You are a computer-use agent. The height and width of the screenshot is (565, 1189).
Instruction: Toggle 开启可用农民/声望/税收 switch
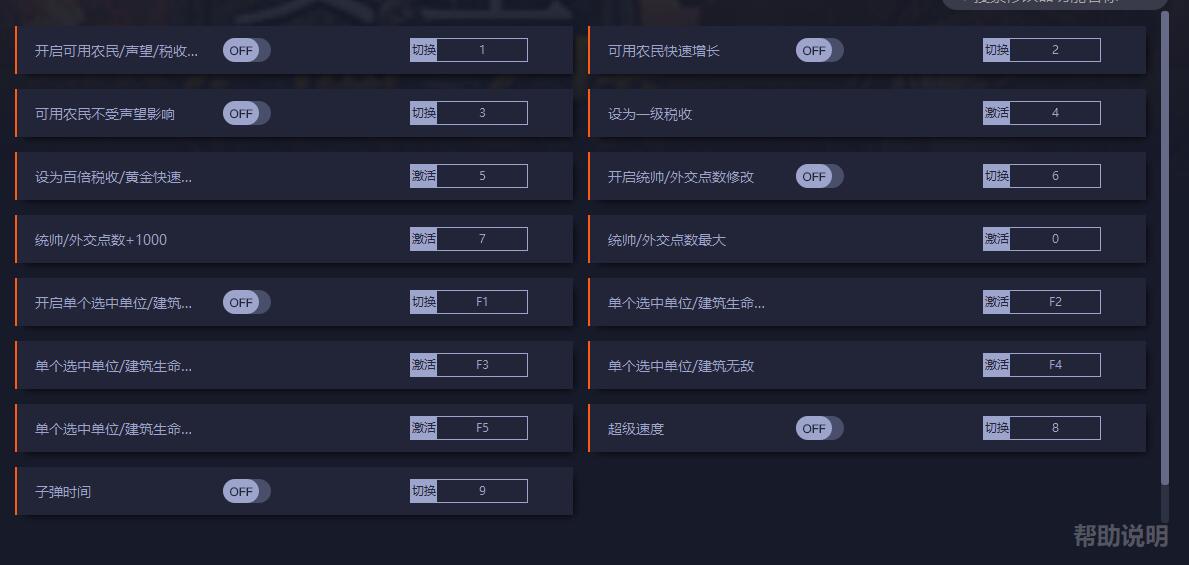(x=246, y=50)
